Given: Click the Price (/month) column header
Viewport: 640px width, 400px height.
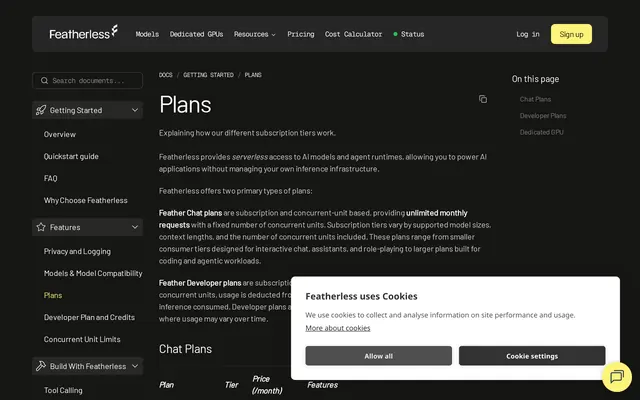Looking at the screenshot, I should pyautogui.click(x=267, y=384).
